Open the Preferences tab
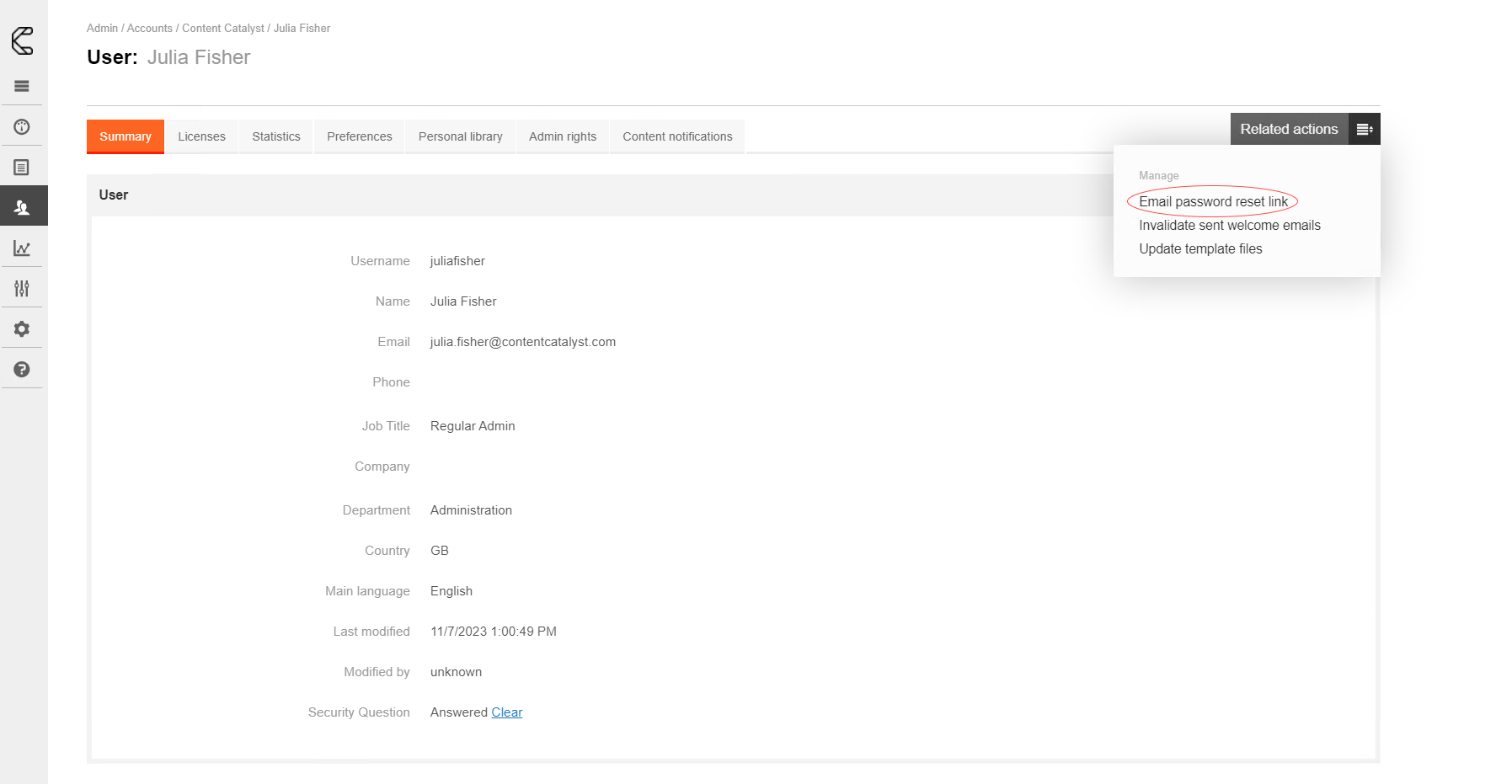This screenshot has height=784, width=1512. pos(360,136)
